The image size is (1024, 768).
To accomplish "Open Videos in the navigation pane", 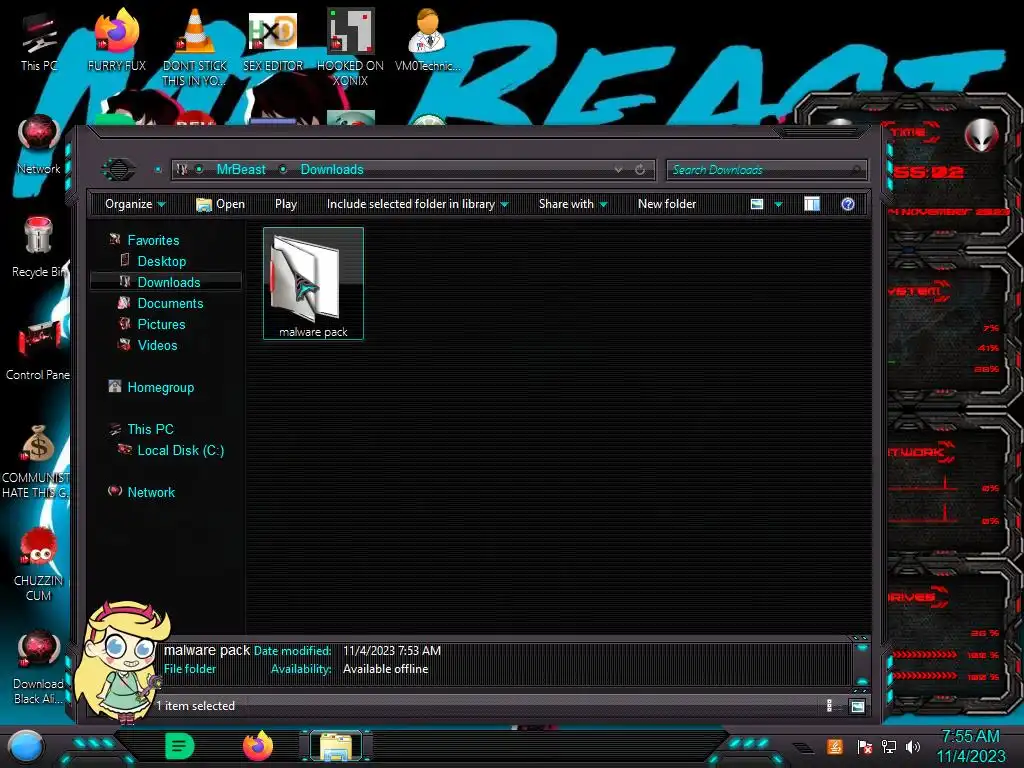I will tap(157, 345).
